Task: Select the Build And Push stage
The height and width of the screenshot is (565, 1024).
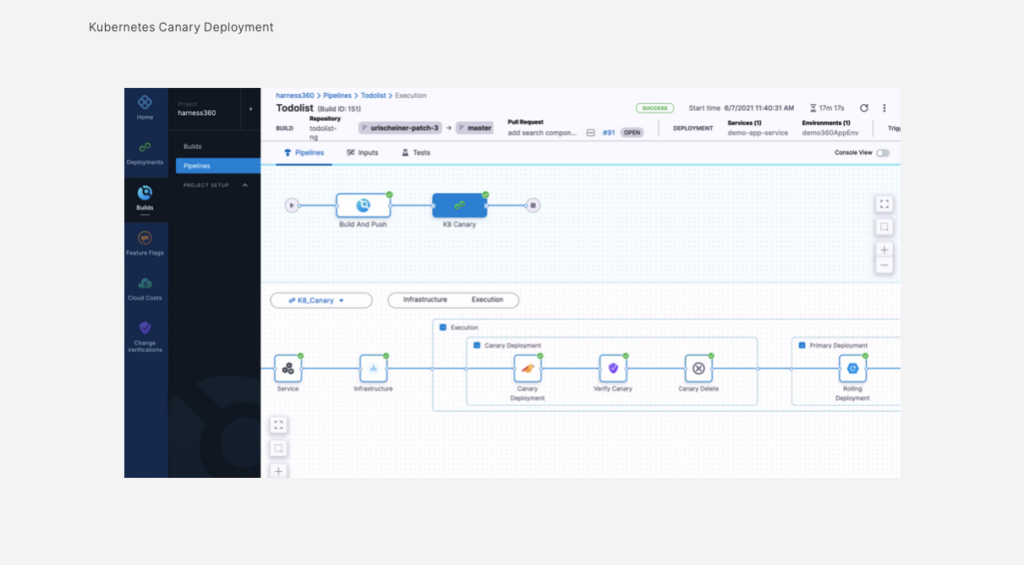Action: click(363, 205)
